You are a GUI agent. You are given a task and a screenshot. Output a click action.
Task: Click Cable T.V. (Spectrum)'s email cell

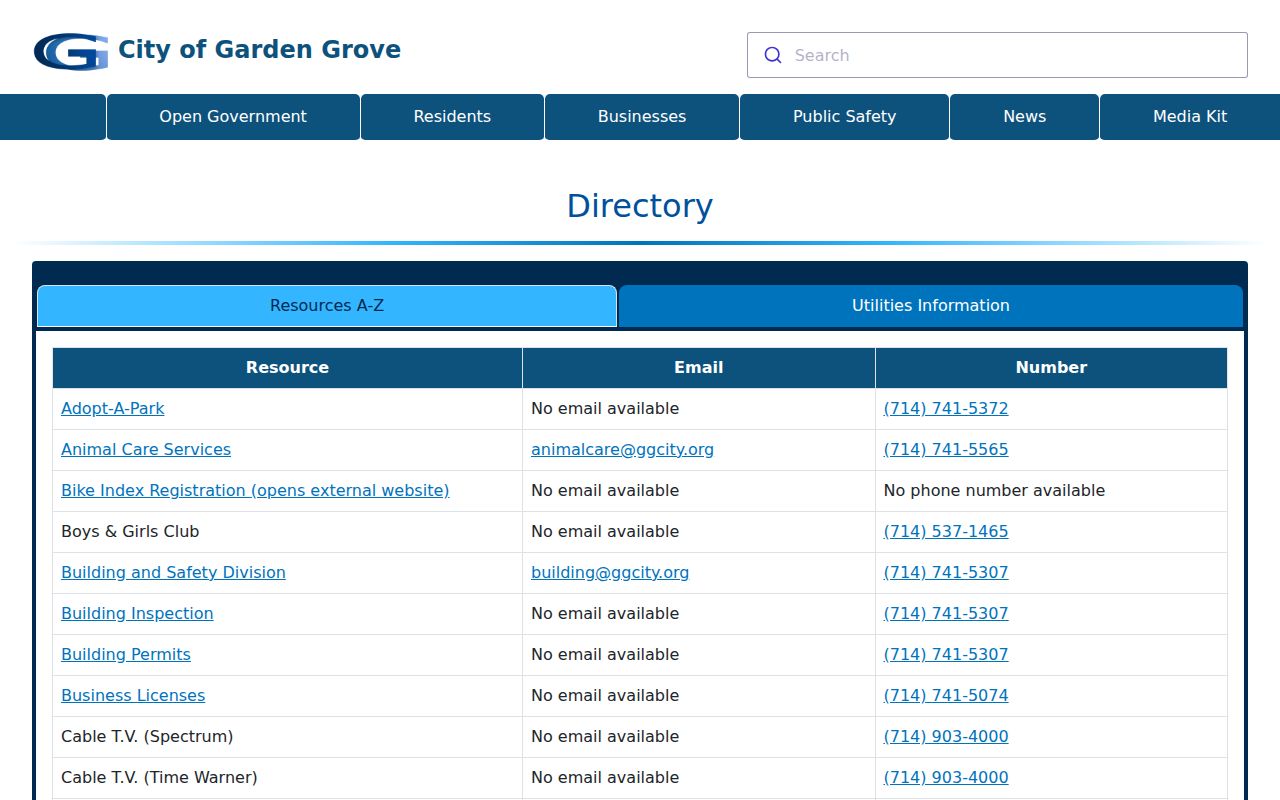(x=698, y=736)
